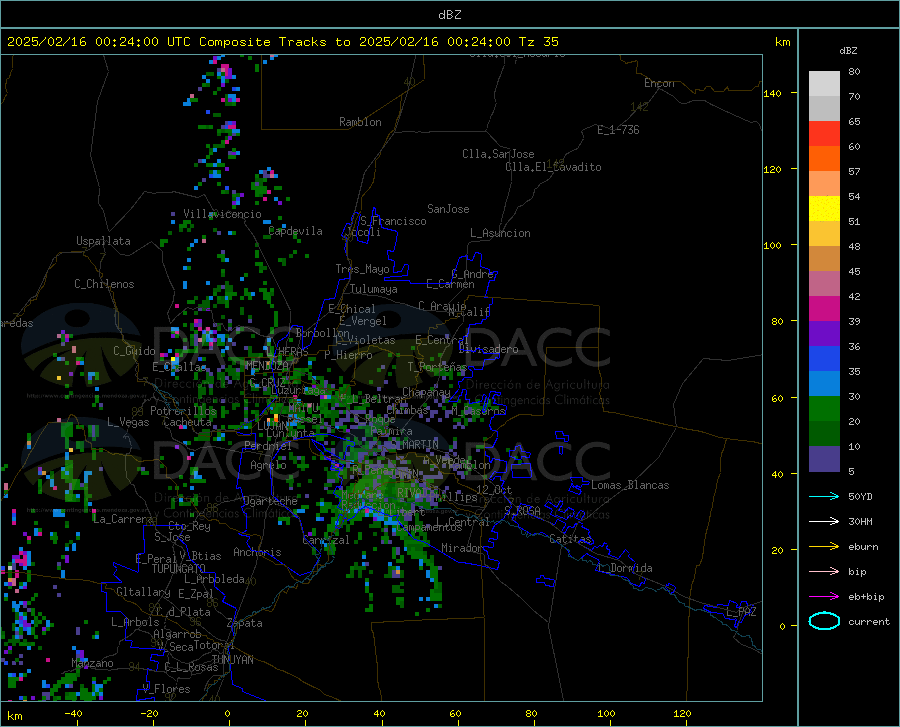Select the green 20-30 dBZ color swatch
Viewport: 900px width, 727px height.
(824, 409)
